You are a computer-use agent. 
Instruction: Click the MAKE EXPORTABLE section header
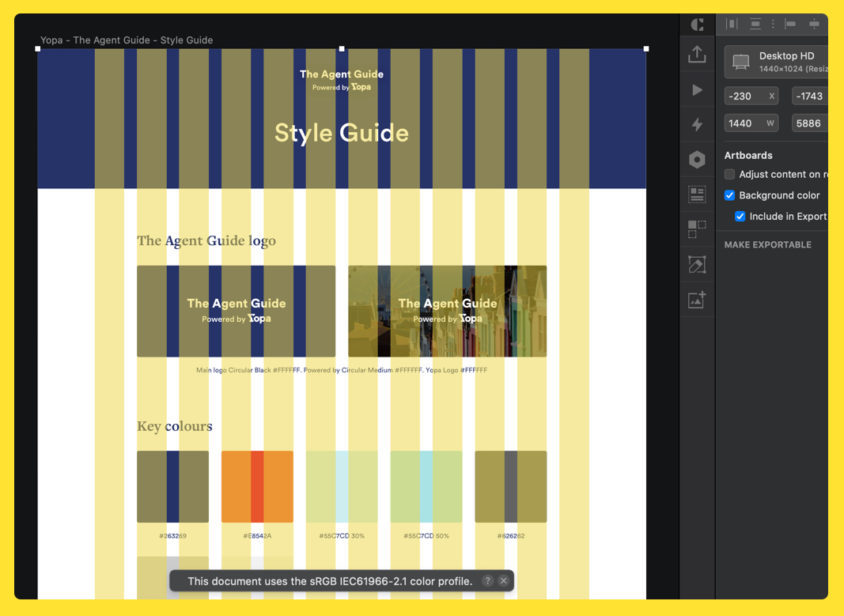[768, 244]
